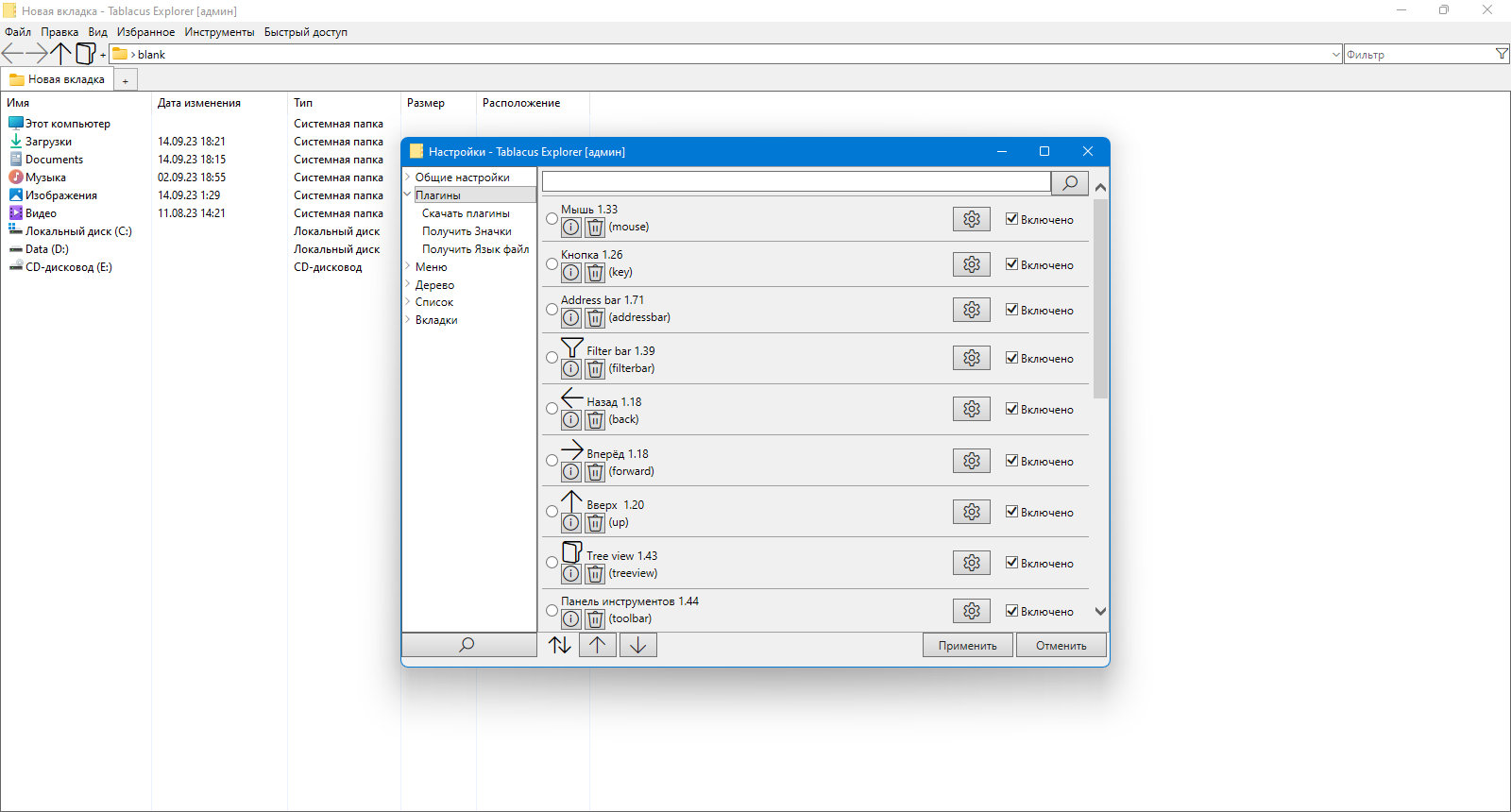The height and width of the screenshot is (812, 1511).
Task: Open gear options for Filter bar plugin
Action: click(971, 358)
